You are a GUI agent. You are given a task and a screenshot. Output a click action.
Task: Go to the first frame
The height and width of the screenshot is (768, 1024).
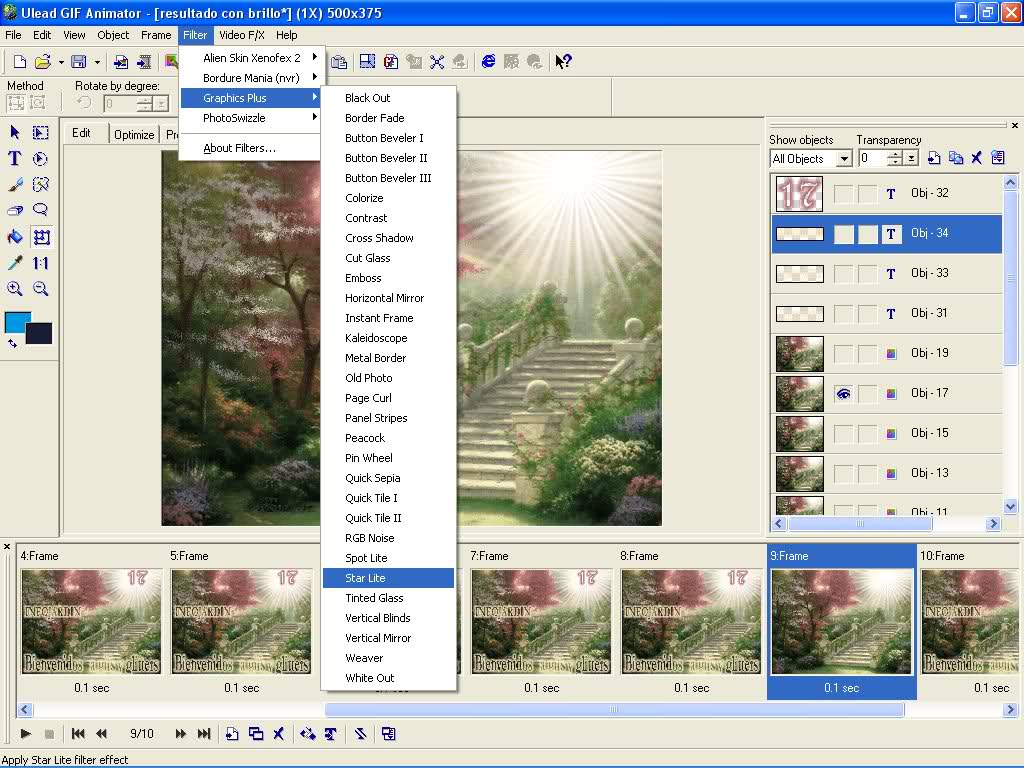[78, 734]
